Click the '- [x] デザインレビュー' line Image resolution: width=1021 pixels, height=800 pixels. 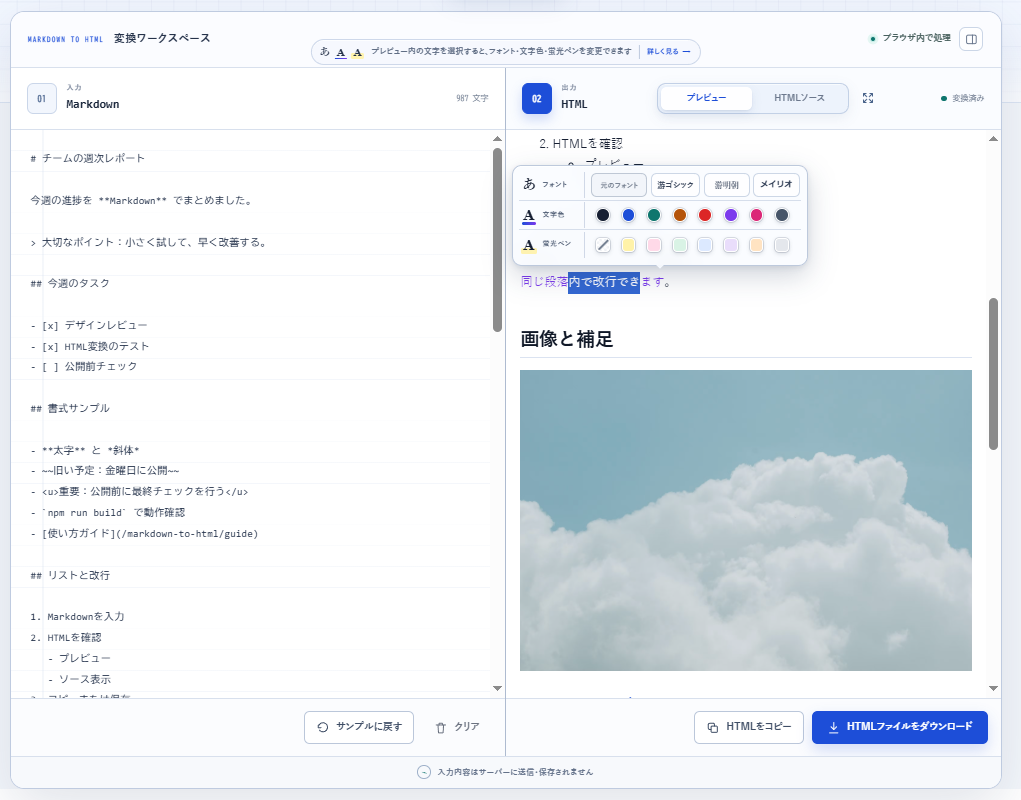[x=89, y=325]
